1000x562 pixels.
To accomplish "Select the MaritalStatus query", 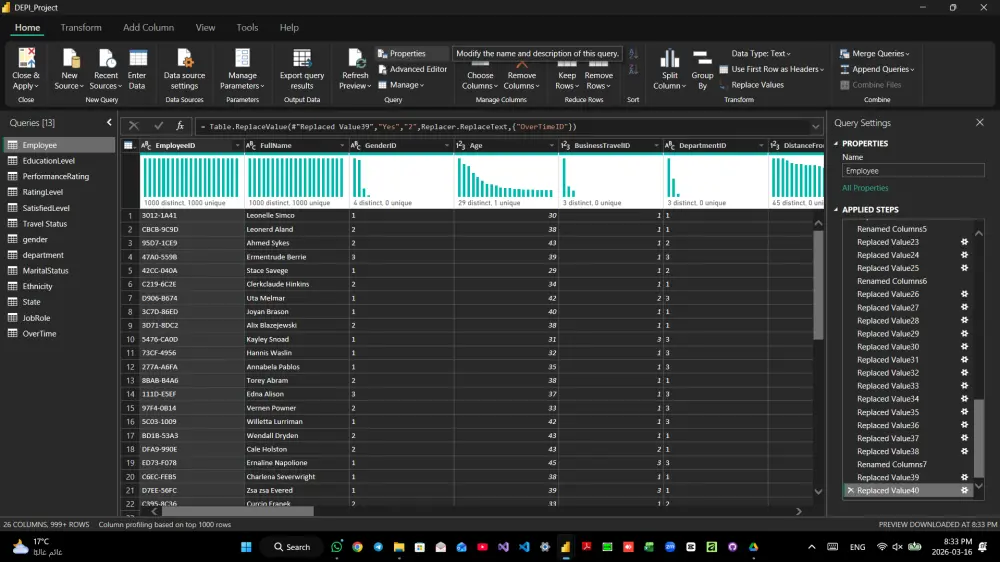I will pos(59,270).
